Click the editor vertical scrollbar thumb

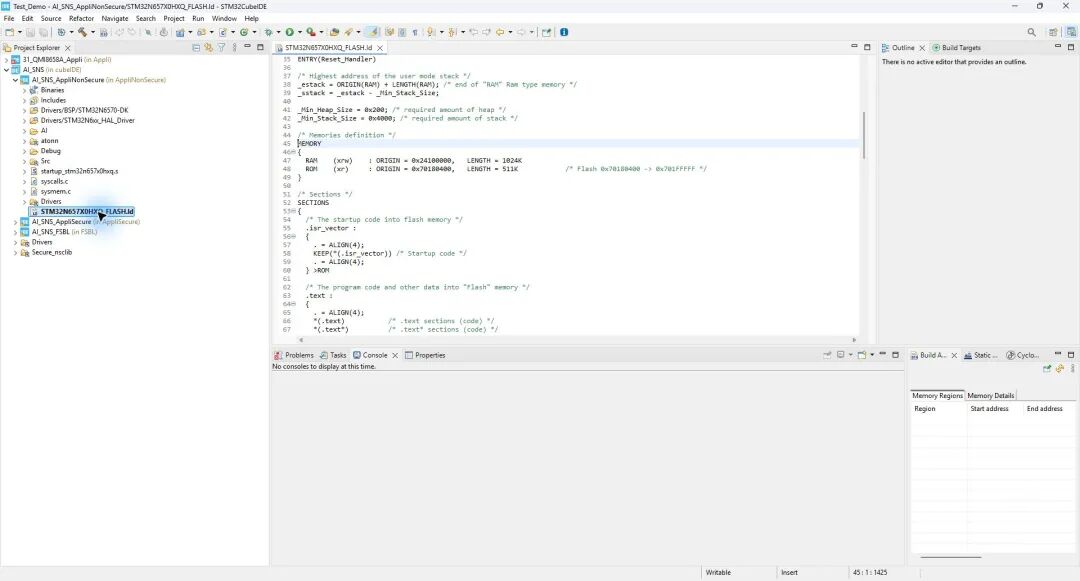click(x=863, y=135)
